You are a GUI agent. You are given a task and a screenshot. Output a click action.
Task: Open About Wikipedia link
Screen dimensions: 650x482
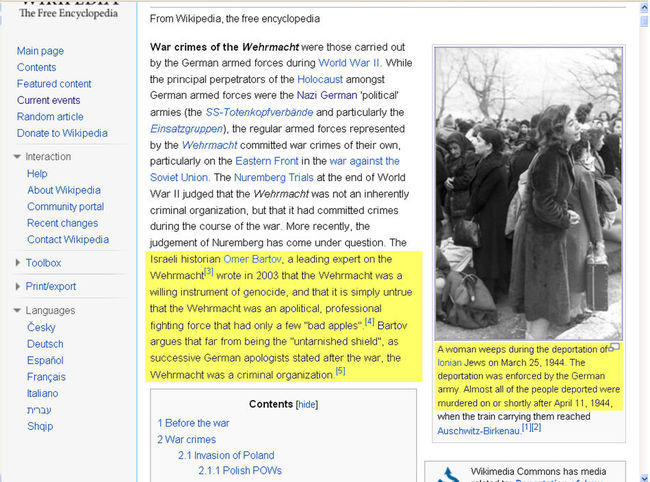[x=64, y=190]
